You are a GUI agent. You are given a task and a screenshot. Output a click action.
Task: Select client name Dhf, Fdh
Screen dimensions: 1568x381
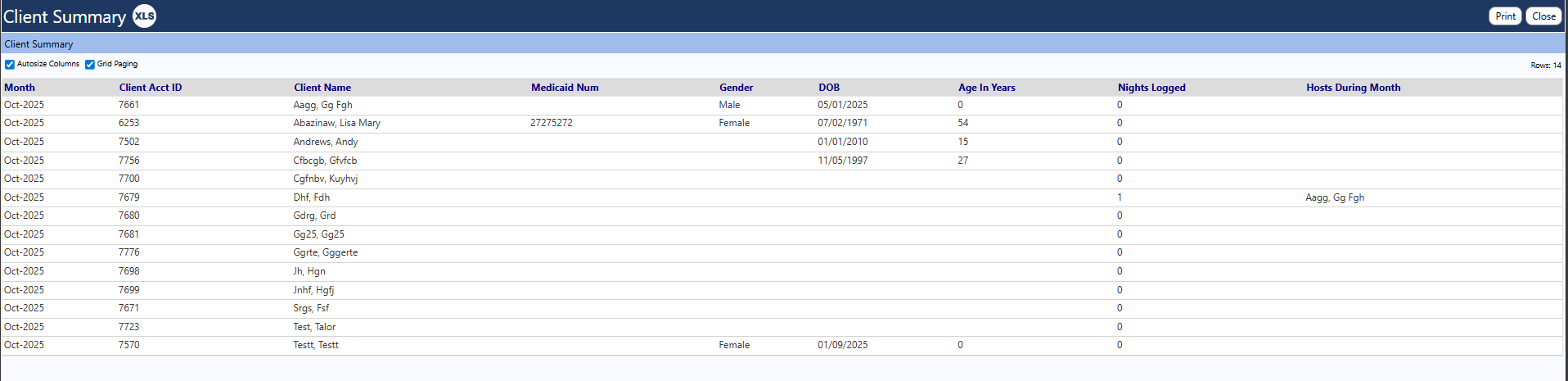pyautogui.click(x=311, y=197)
